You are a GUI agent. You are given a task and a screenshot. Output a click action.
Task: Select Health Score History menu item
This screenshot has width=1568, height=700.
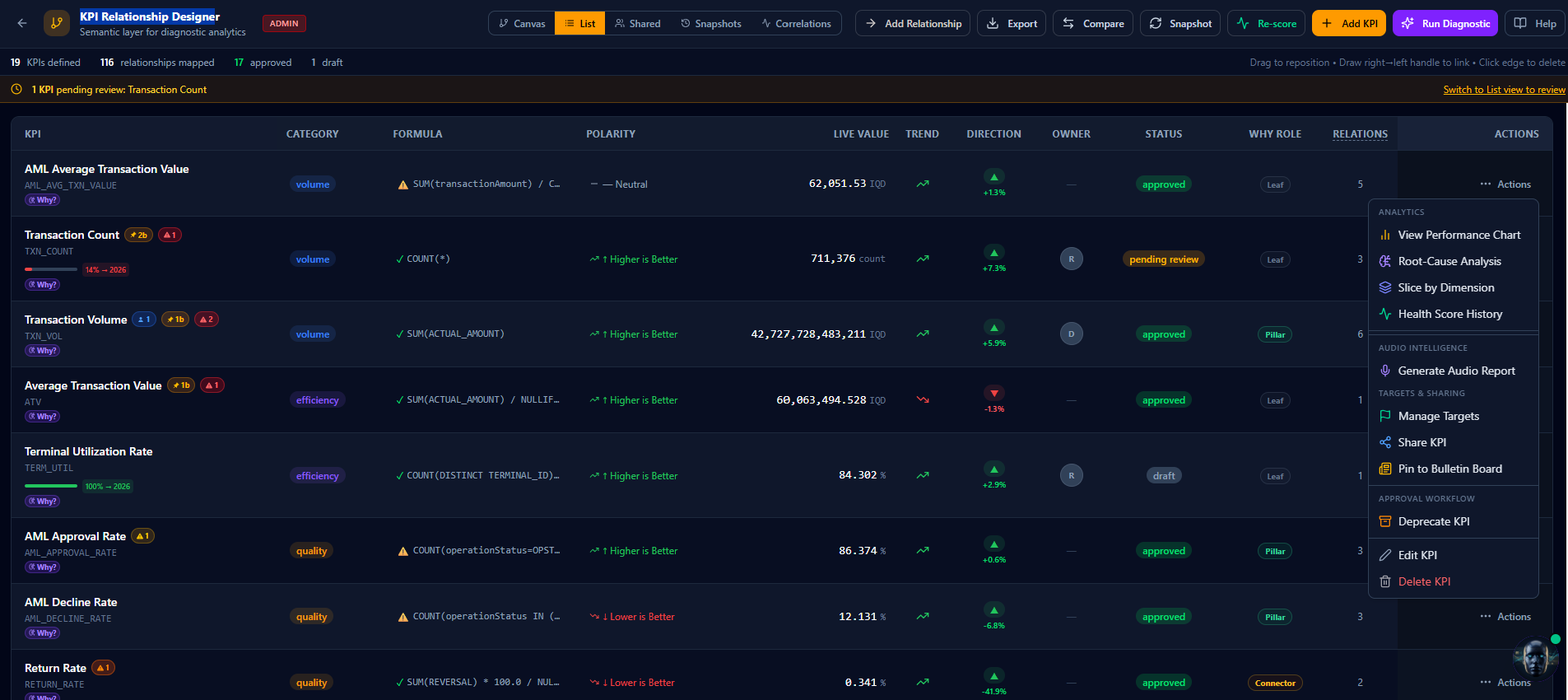coord(1453,314)
